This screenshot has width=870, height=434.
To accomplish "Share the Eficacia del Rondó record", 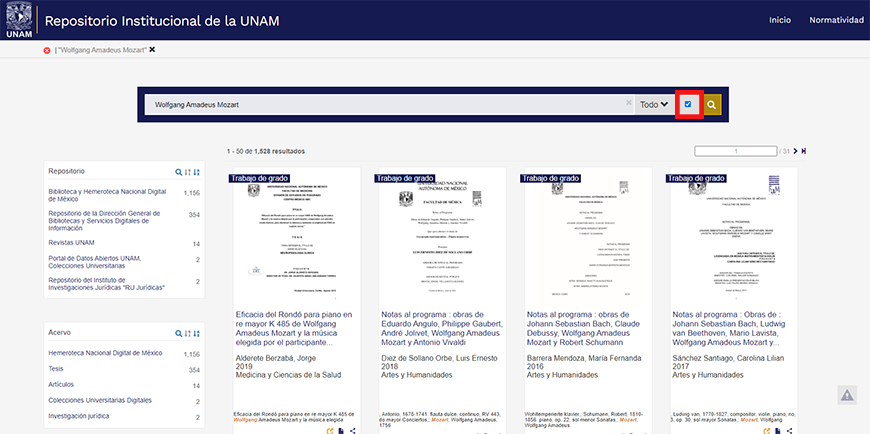I will tap(353, 431).
